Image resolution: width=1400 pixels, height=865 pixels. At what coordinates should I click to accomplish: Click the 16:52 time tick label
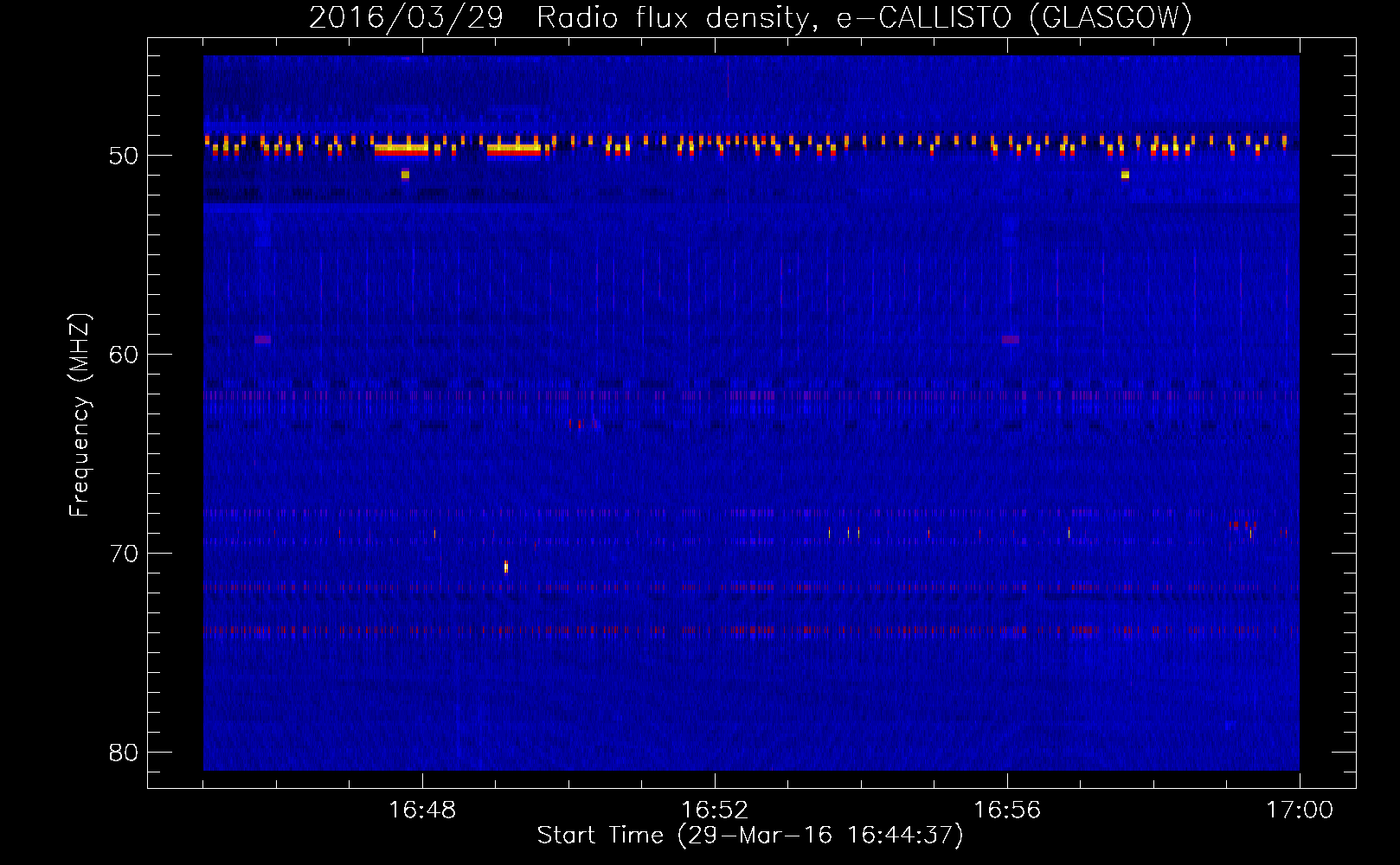click(x=715, y=811)
